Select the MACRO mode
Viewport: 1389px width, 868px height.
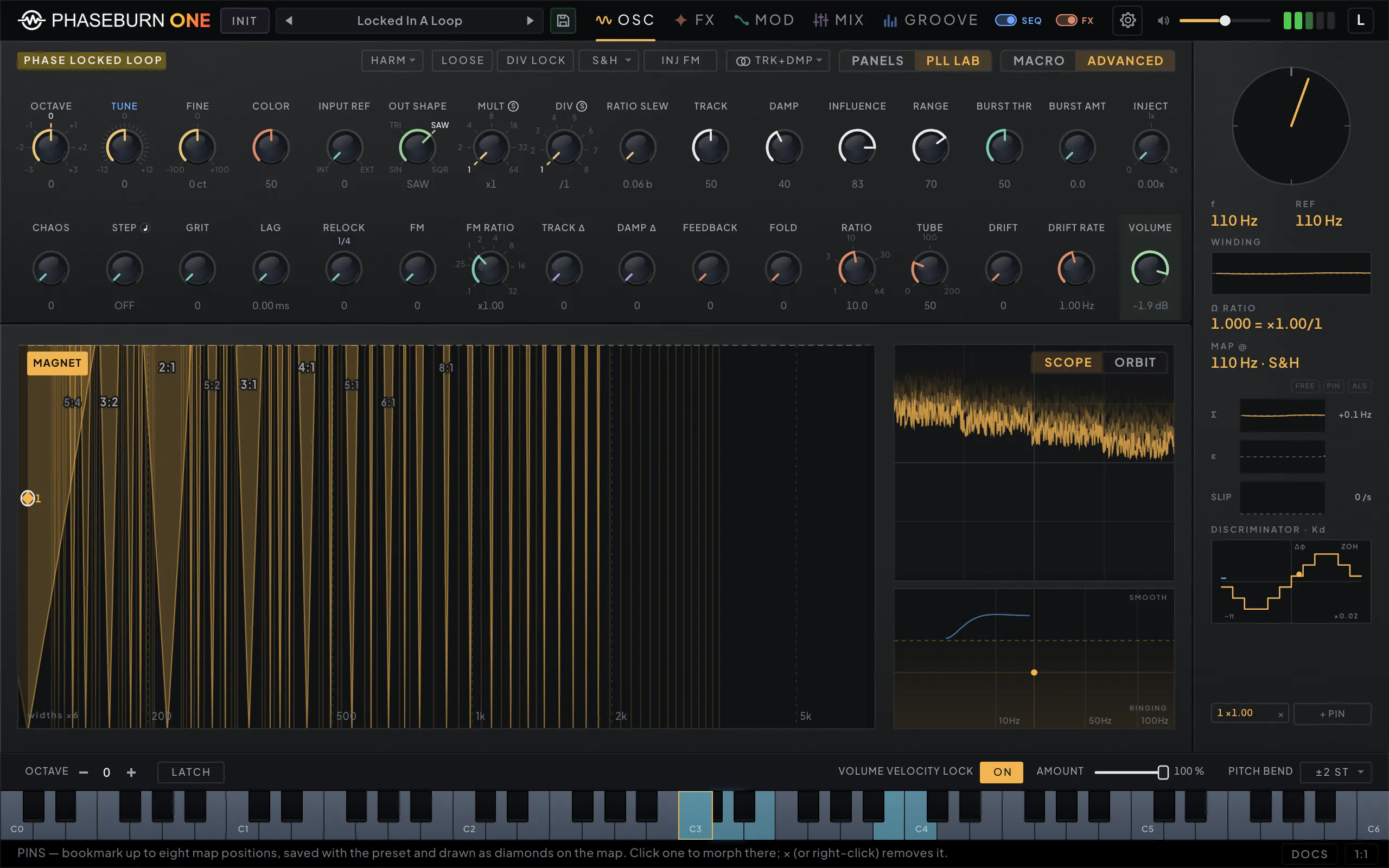[x=1039, y=61]
